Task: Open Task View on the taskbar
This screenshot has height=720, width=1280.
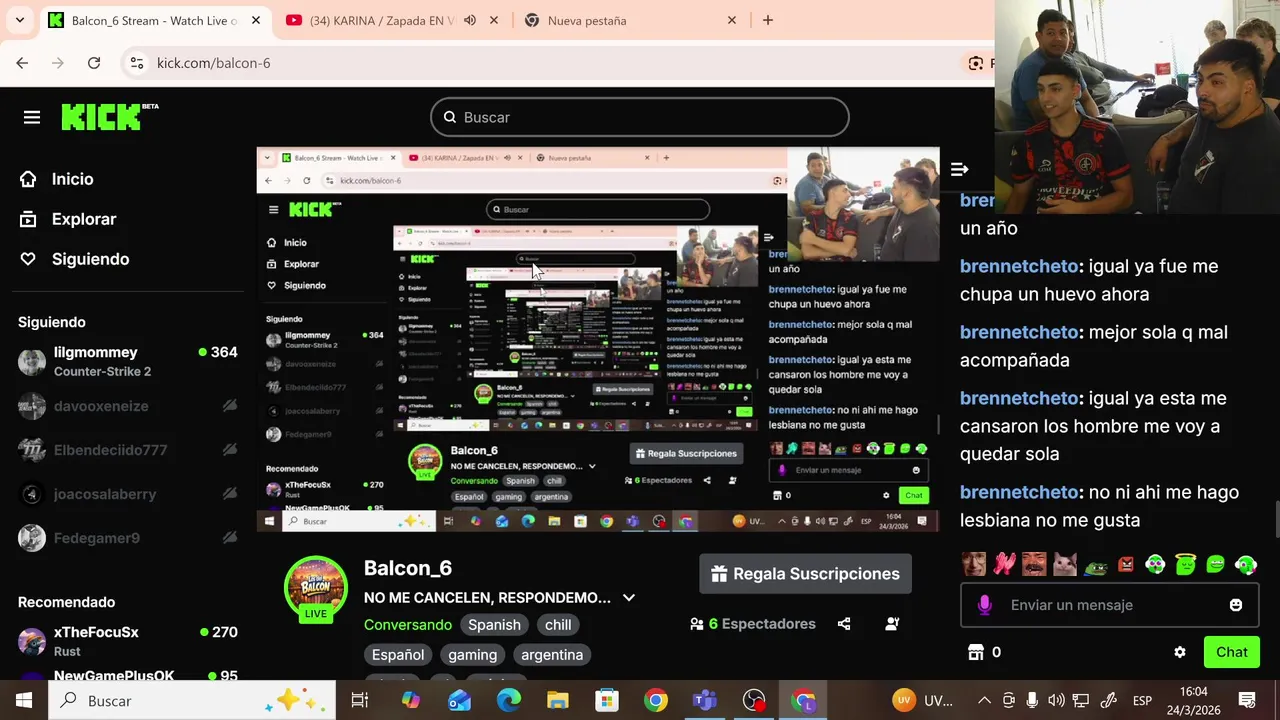Action: (x=360, y=700)
